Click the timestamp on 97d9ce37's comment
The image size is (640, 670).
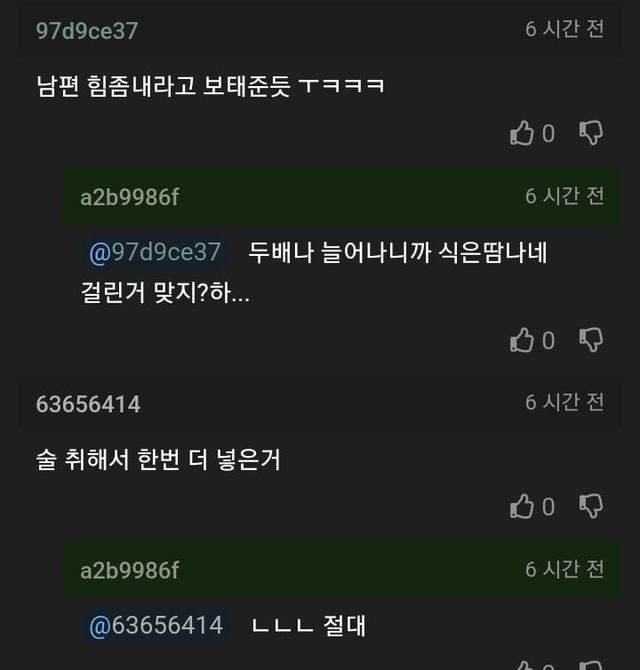pos(564,29)
